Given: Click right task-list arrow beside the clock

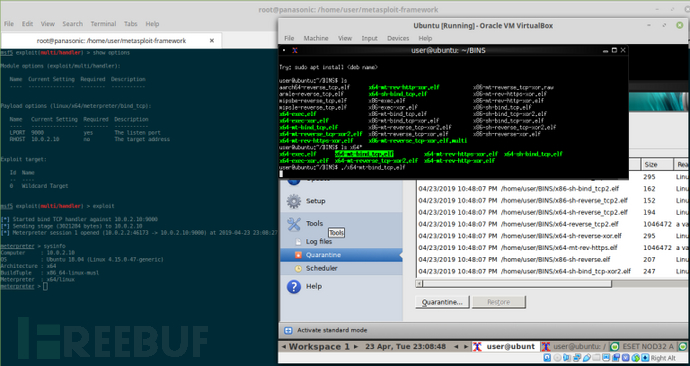Looking at the screenshot, I should [x=466, y=347].
